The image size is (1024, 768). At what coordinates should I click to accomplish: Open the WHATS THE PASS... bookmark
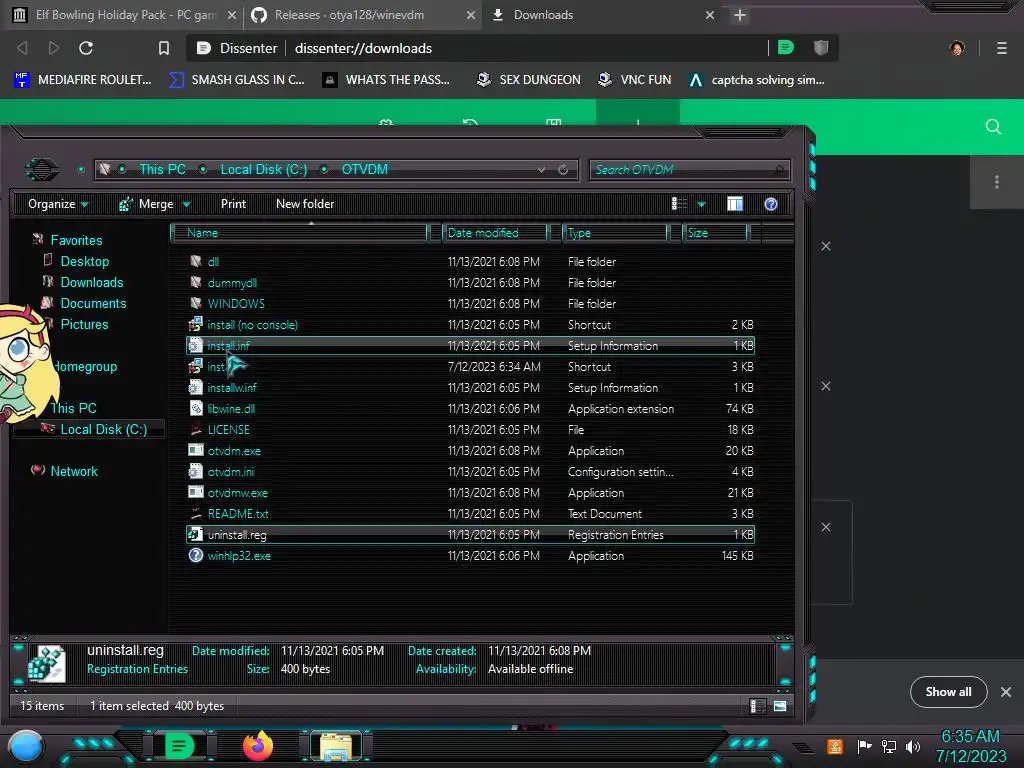pyautogui.click(x=387, y=80)
